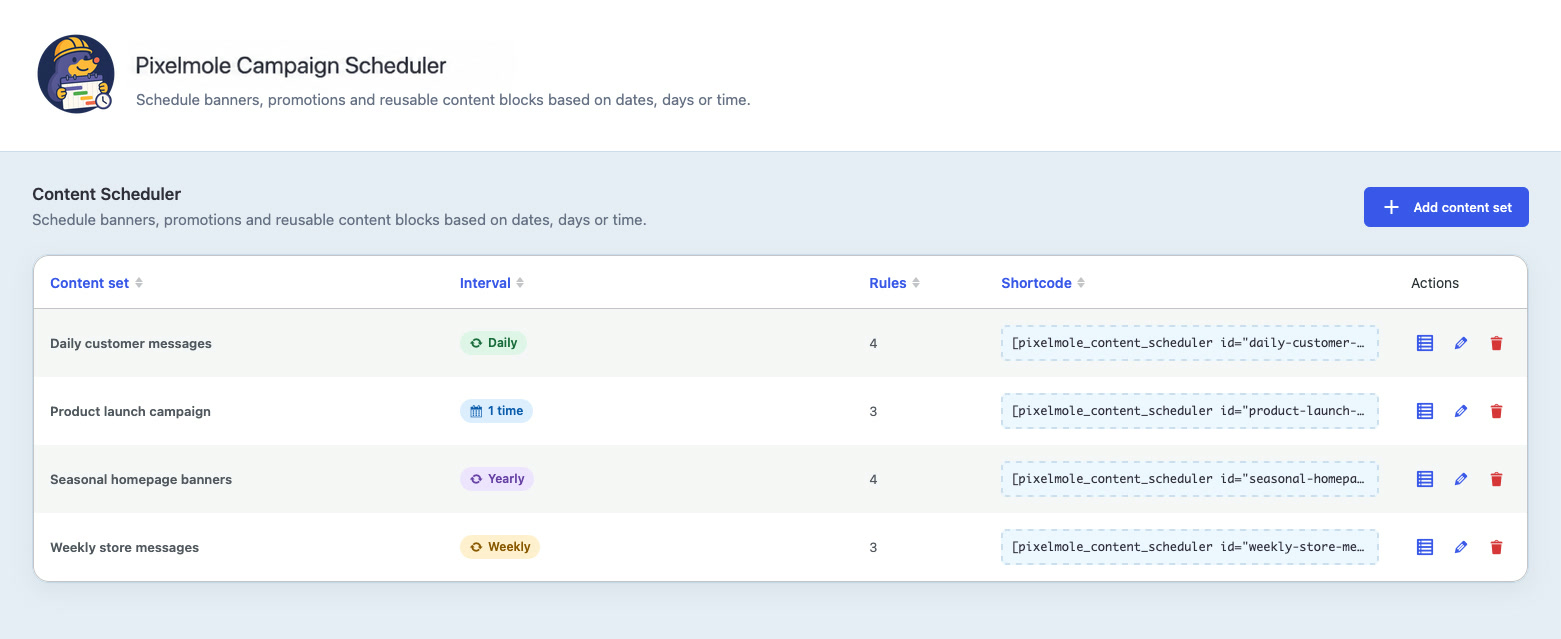
Task: Click the Daily interval badge
Action: [493, 343]
